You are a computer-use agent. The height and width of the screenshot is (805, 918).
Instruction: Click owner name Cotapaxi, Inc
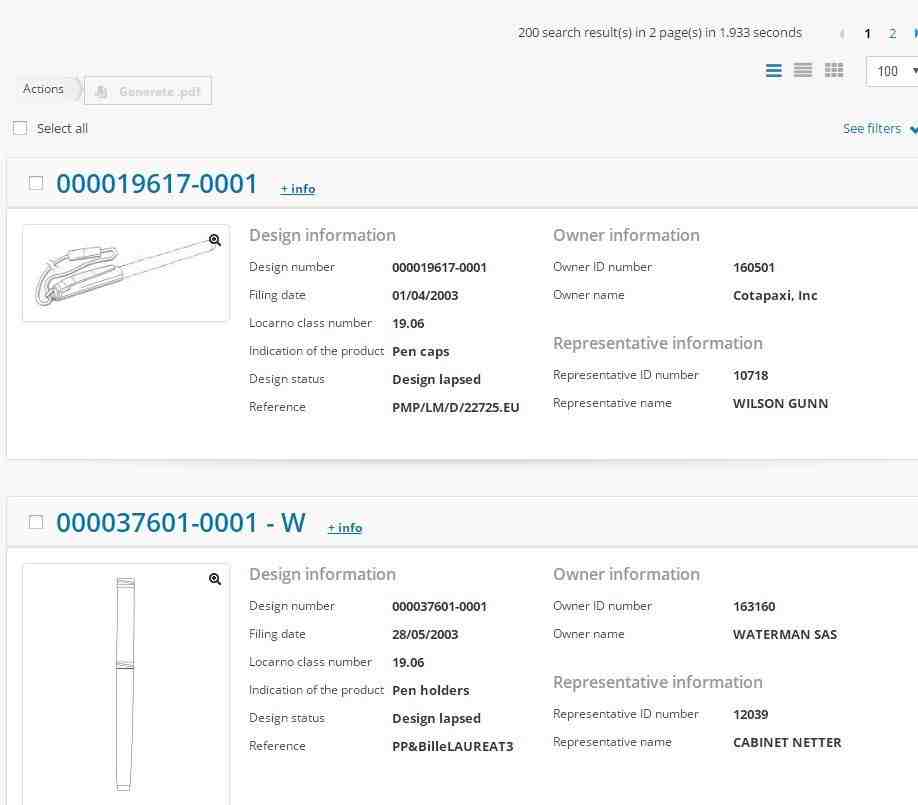pos(775,296)
